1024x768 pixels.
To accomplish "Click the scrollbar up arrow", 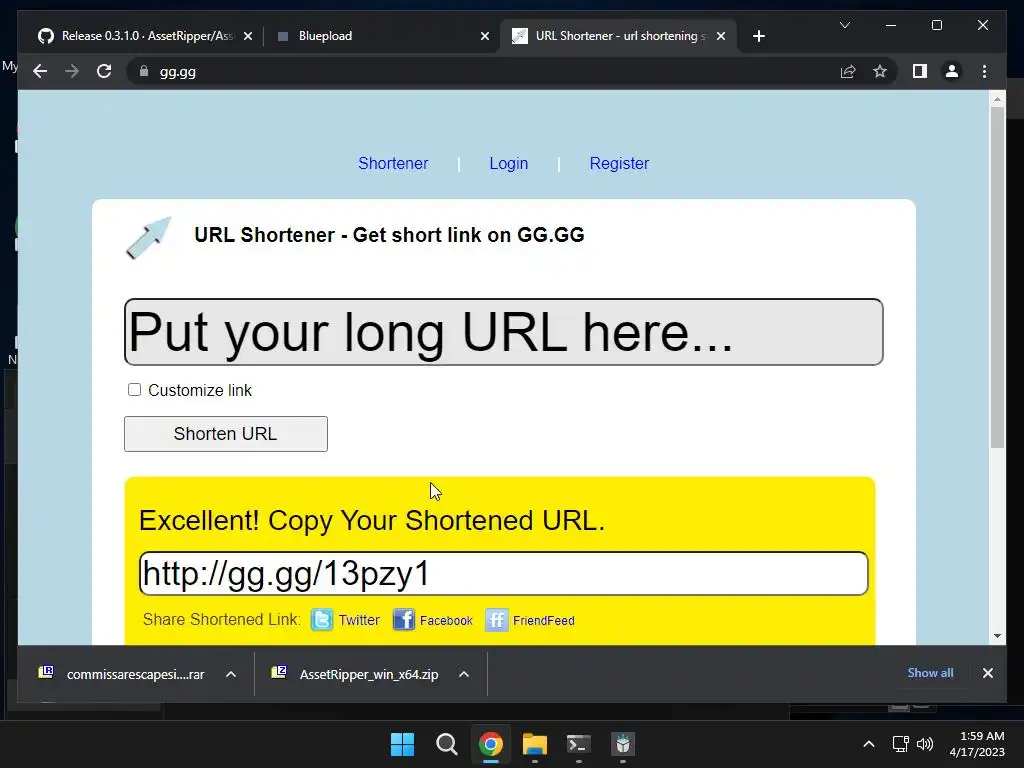I will pos(997,99).
